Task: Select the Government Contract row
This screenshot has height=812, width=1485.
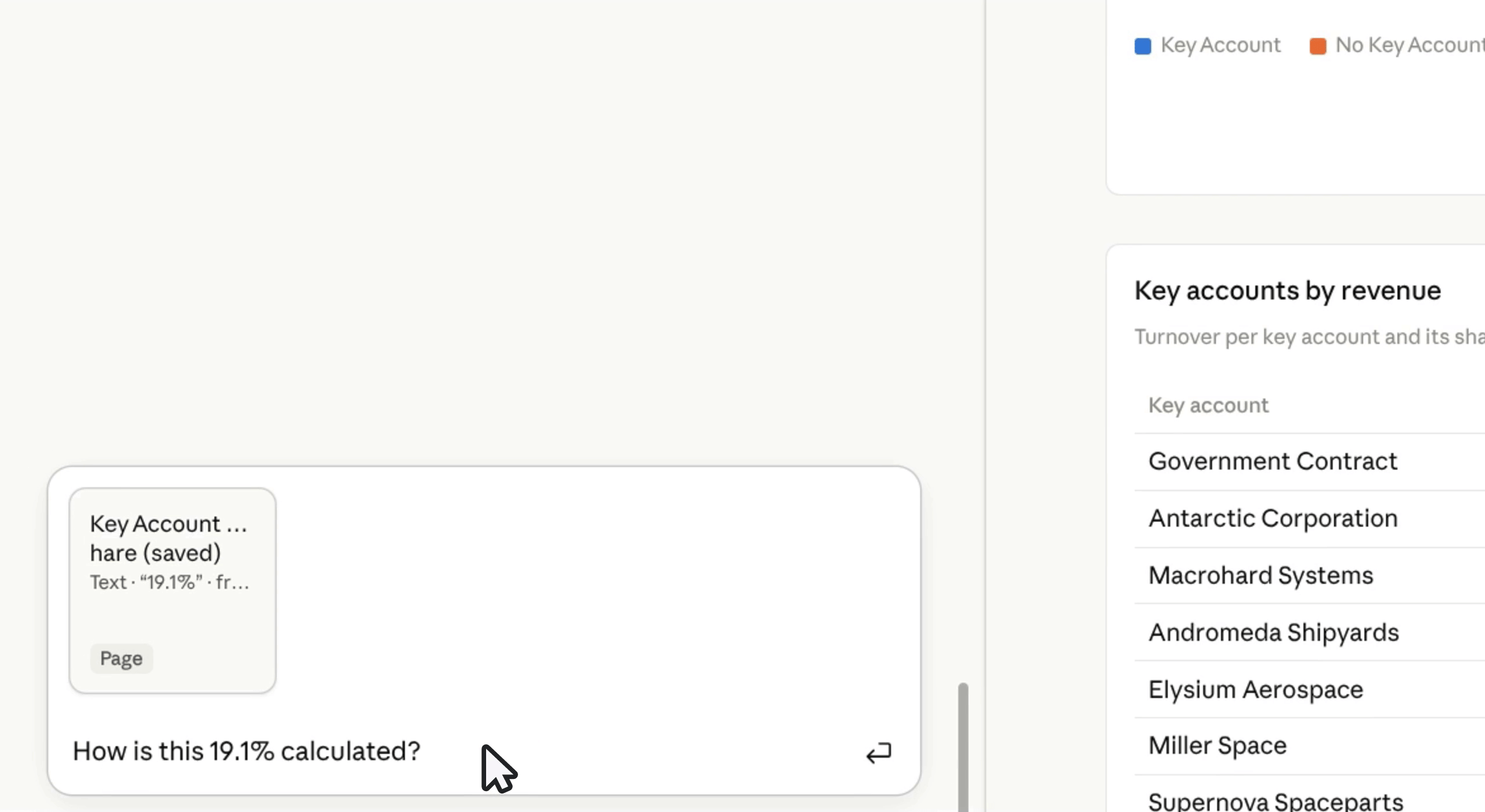Action: (x=1310, y=462)
